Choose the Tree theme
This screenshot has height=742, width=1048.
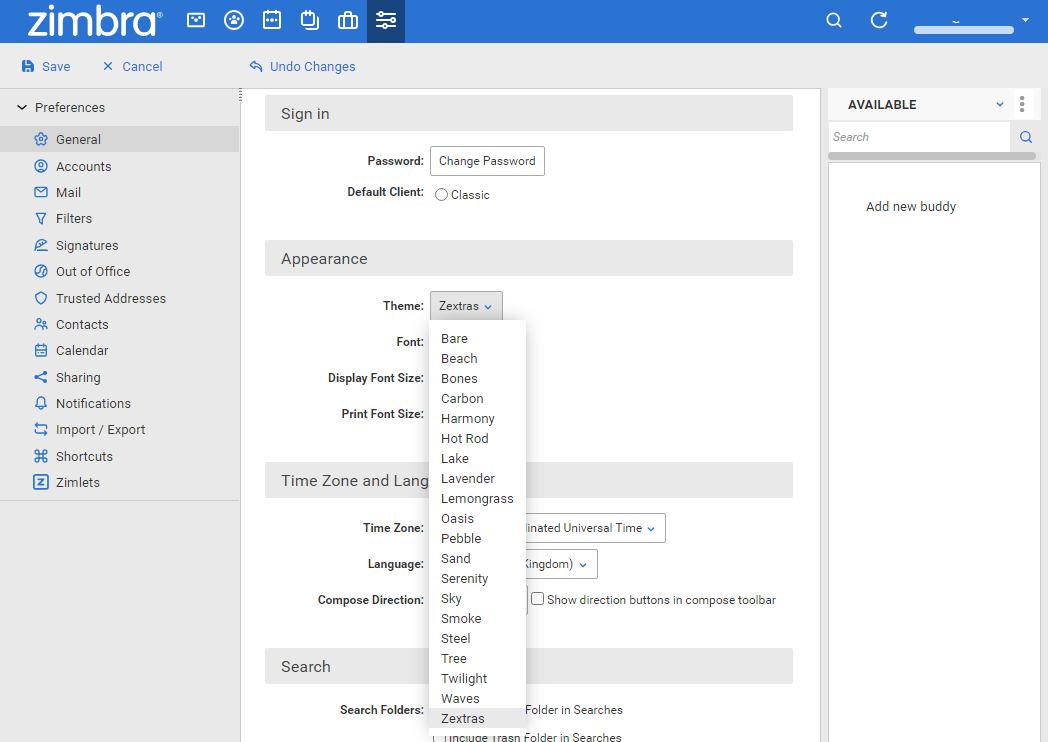pos(477,659)
